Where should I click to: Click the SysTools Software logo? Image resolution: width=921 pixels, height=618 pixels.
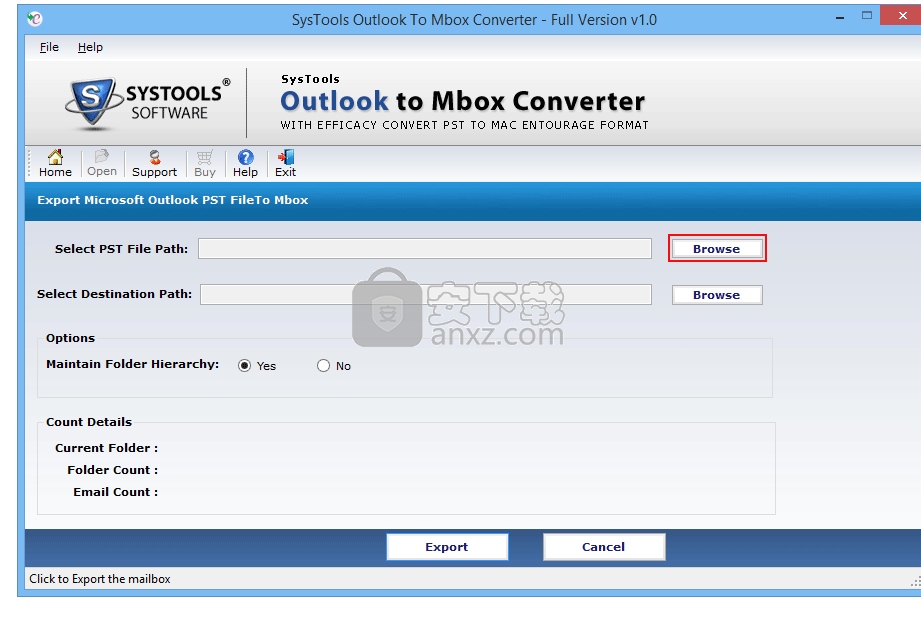147,103
